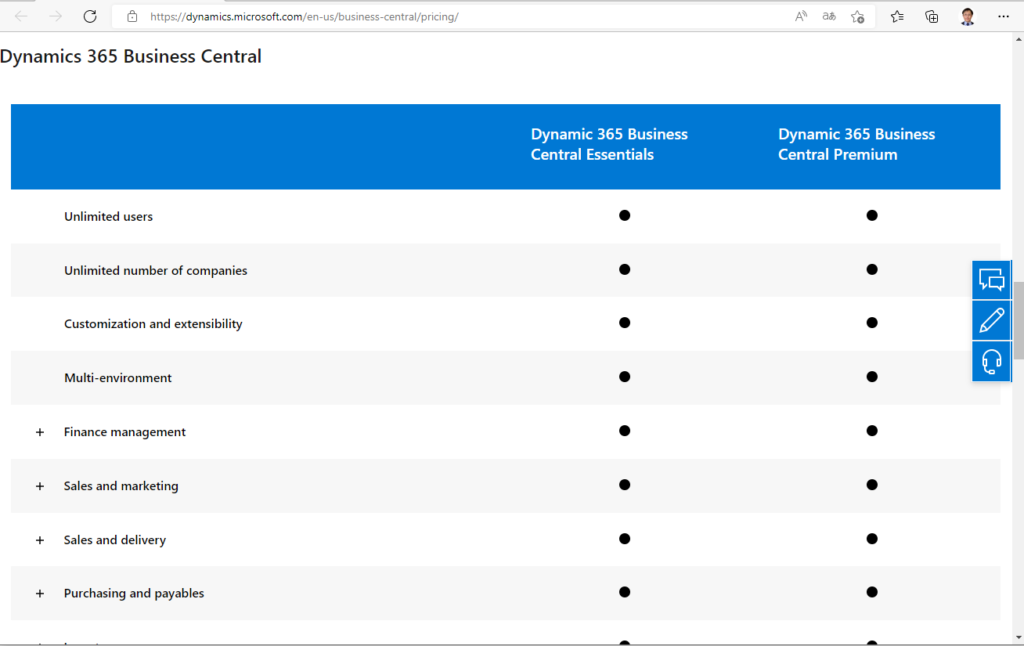Click the headset contact-support icon in blue sidebar
Viewport: 1024px width, 646px height.
pyautogui.click(x=991, y=361)
